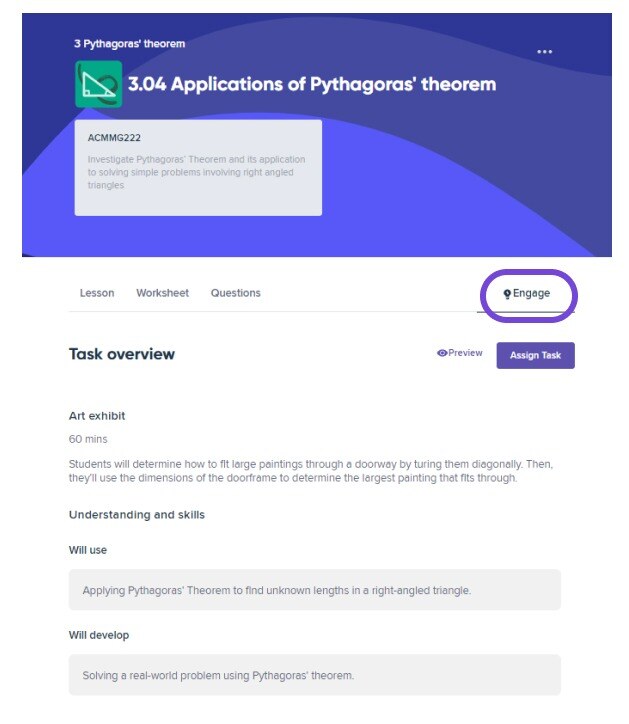Click the eye icon next to Preview
The width and height of the screenshot is (629, 724).
(442, 353)
